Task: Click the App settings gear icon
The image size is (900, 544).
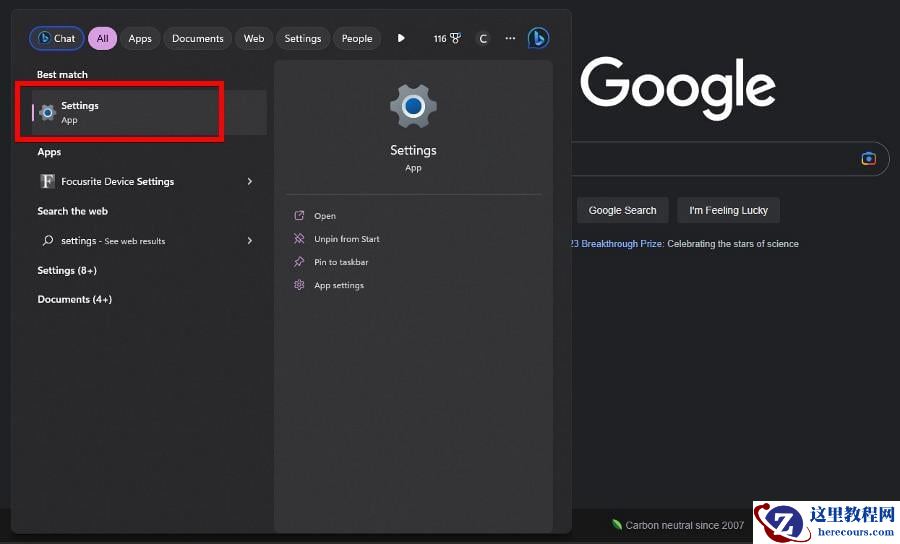Action: pos(299,285)
